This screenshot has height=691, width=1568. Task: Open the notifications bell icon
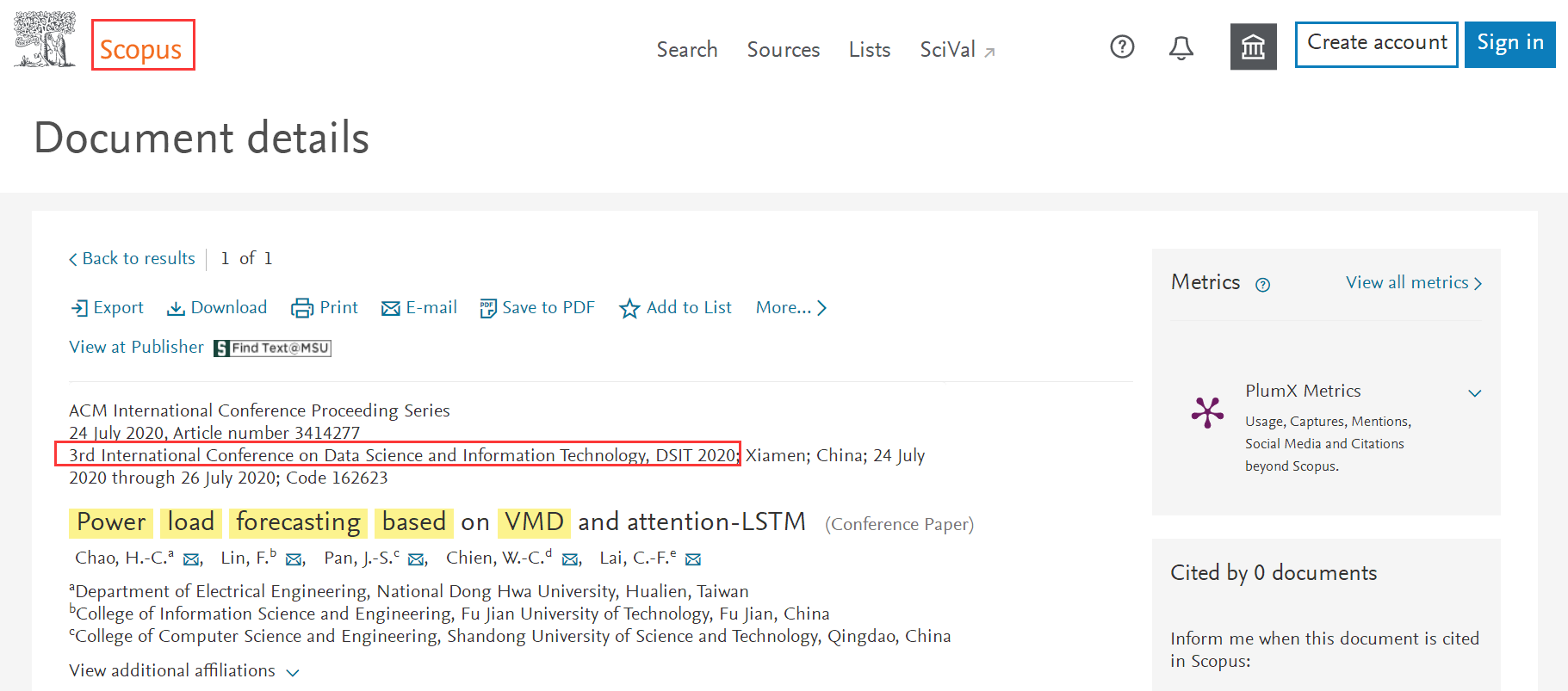click(x=1181, y=47)
